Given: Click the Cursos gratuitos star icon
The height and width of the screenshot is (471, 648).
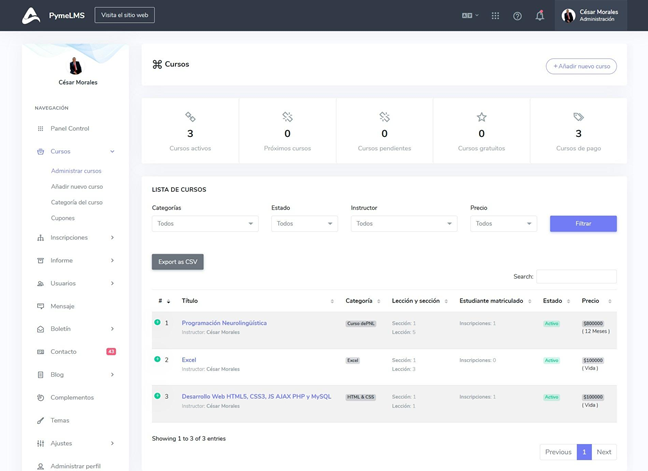Looking at the screenshot, I should click(x=481, y=117).
